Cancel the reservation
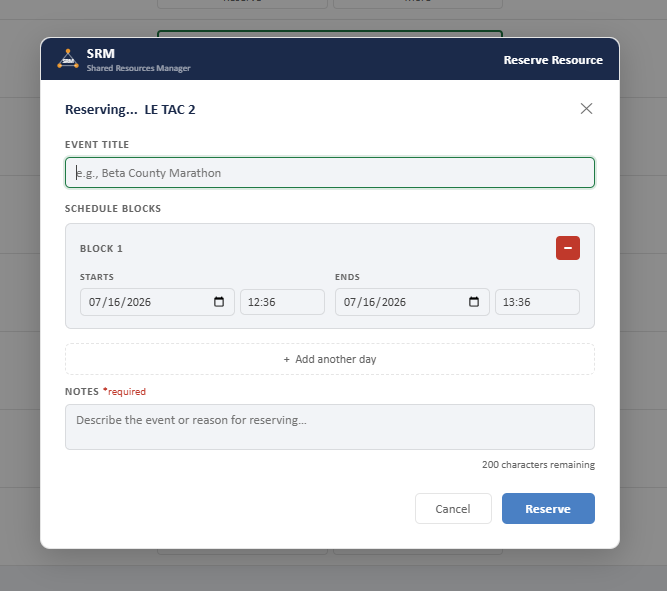Screen dimensions: 667x591 click(x=453, y=508)
